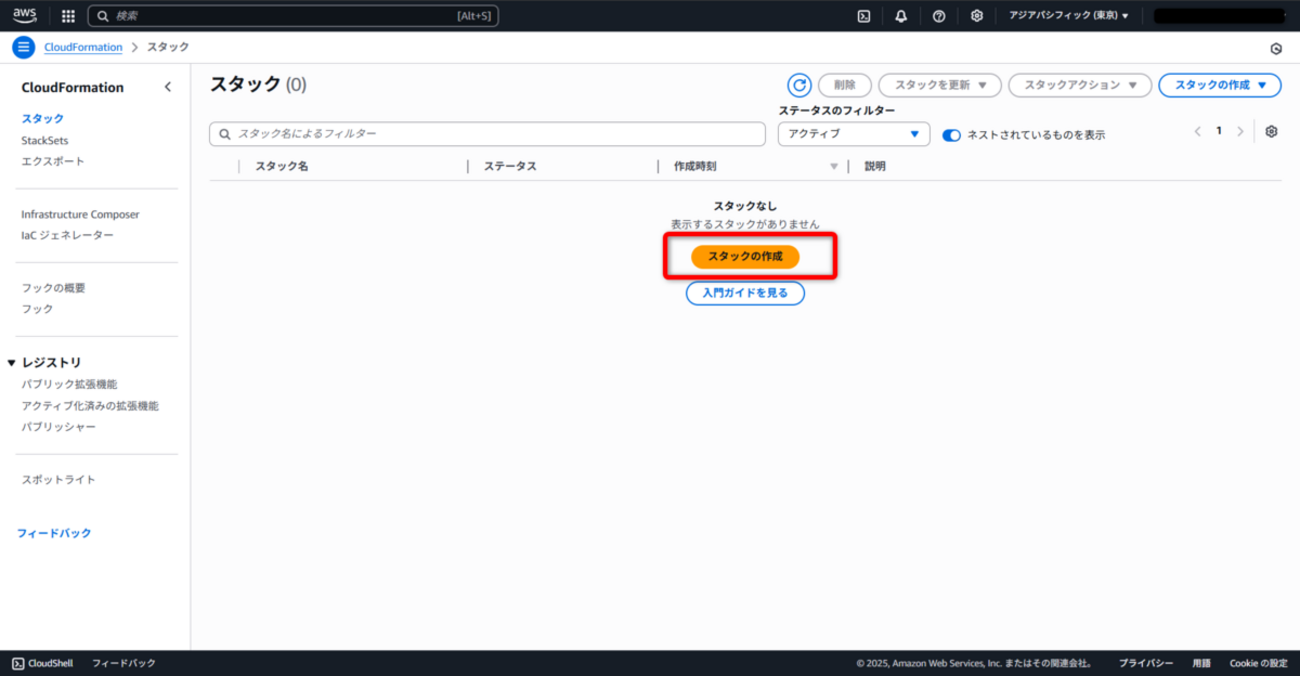This screenshot has width=1300, height=676.
Task: Open Infrastructure Composer in the sidebar
Action: pyautogui.click(x=80, y=214)
